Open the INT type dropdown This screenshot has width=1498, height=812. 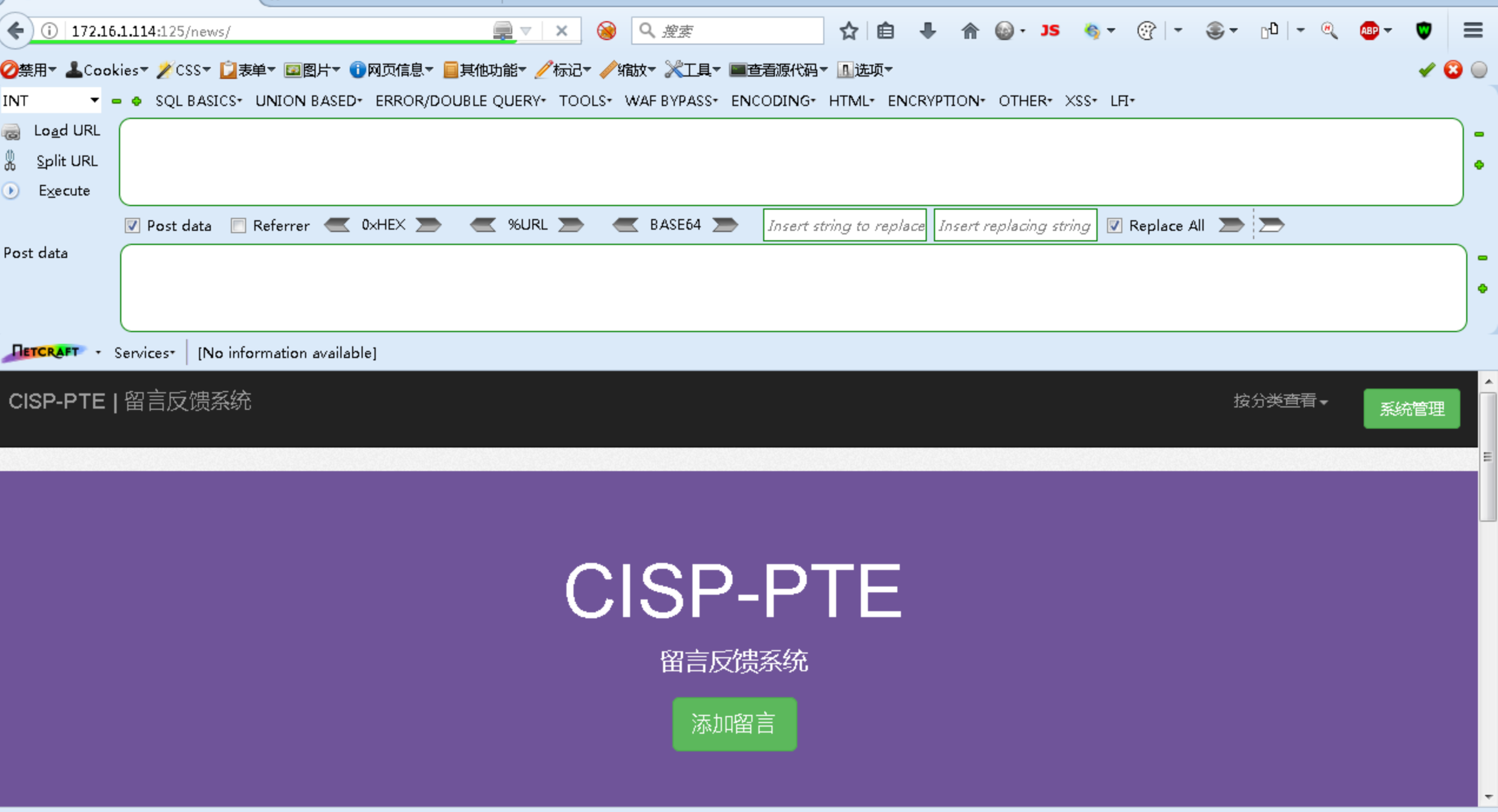point(51,101)
